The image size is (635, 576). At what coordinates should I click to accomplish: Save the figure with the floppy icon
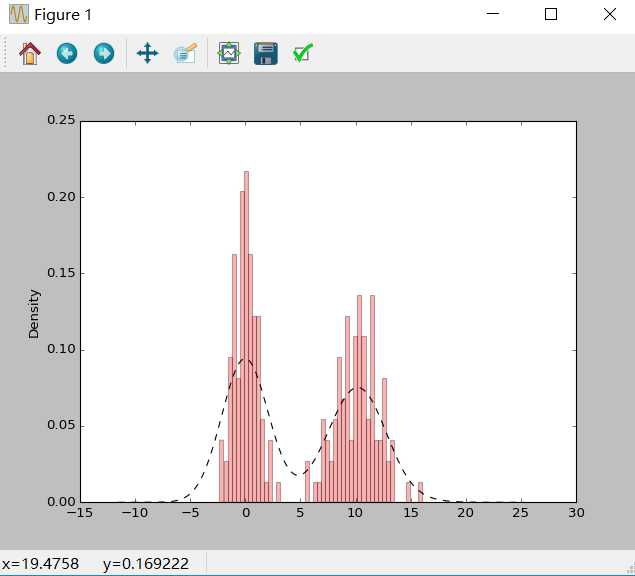coord(266,53)
